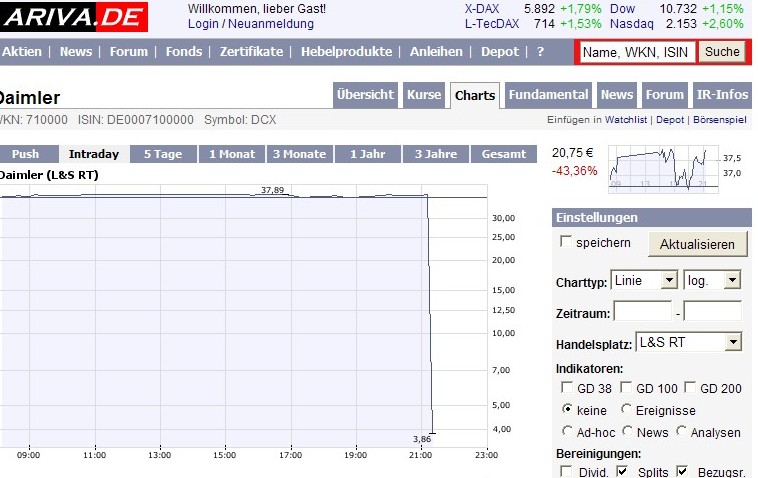Switch to the Übersicht tab
This screenshot has width=758, height=478.
(365, 95)
